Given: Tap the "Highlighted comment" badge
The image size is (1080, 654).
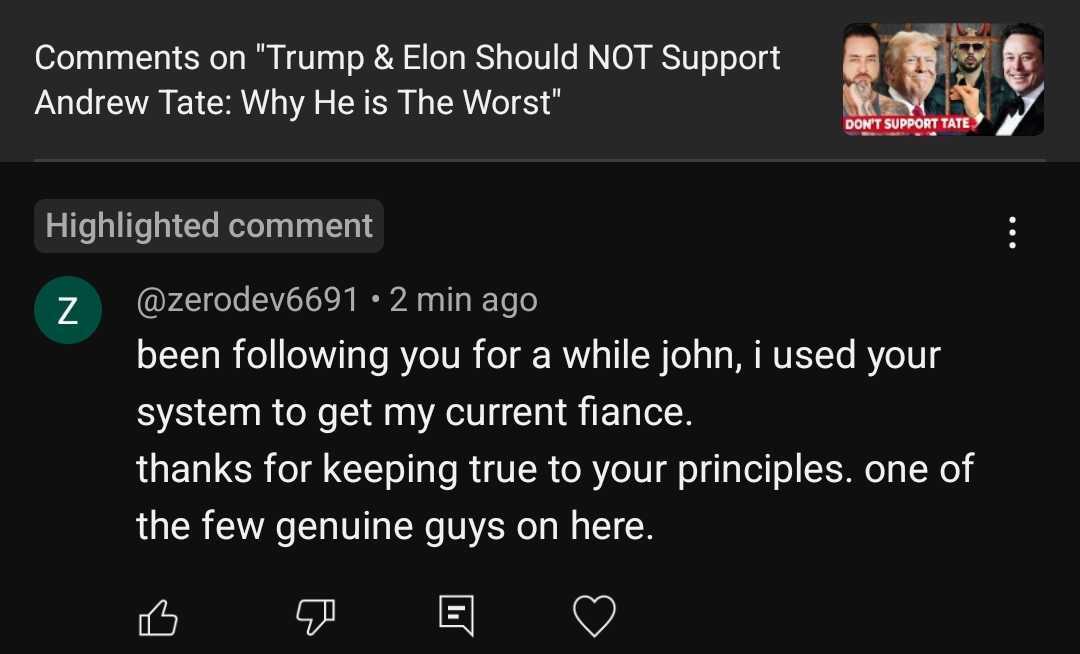Looking at the screenshot, I should click(x=209, y=226).
